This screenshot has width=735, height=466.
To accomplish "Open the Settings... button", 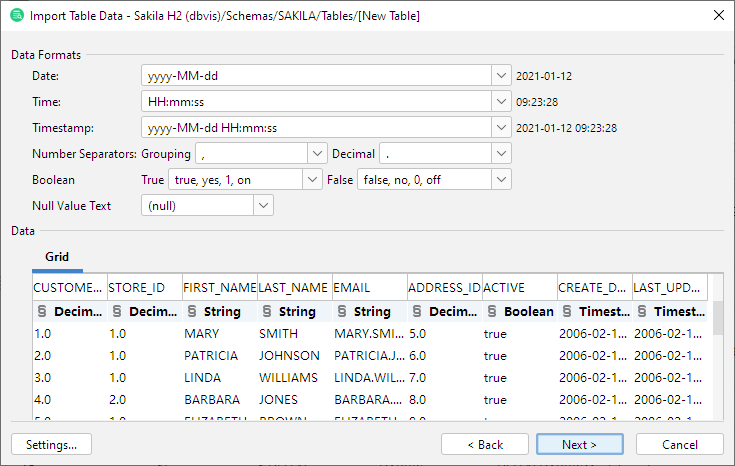I will click(x=51, y=444).
